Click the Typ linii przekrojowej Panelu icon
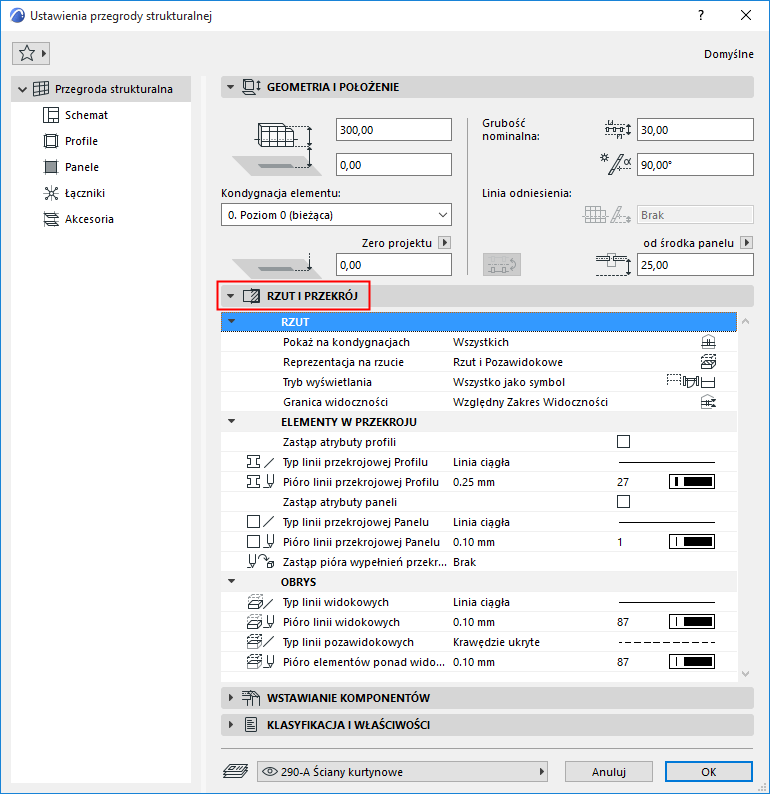Viewport: 770px width, 794px height. click(x=260, y=522)
